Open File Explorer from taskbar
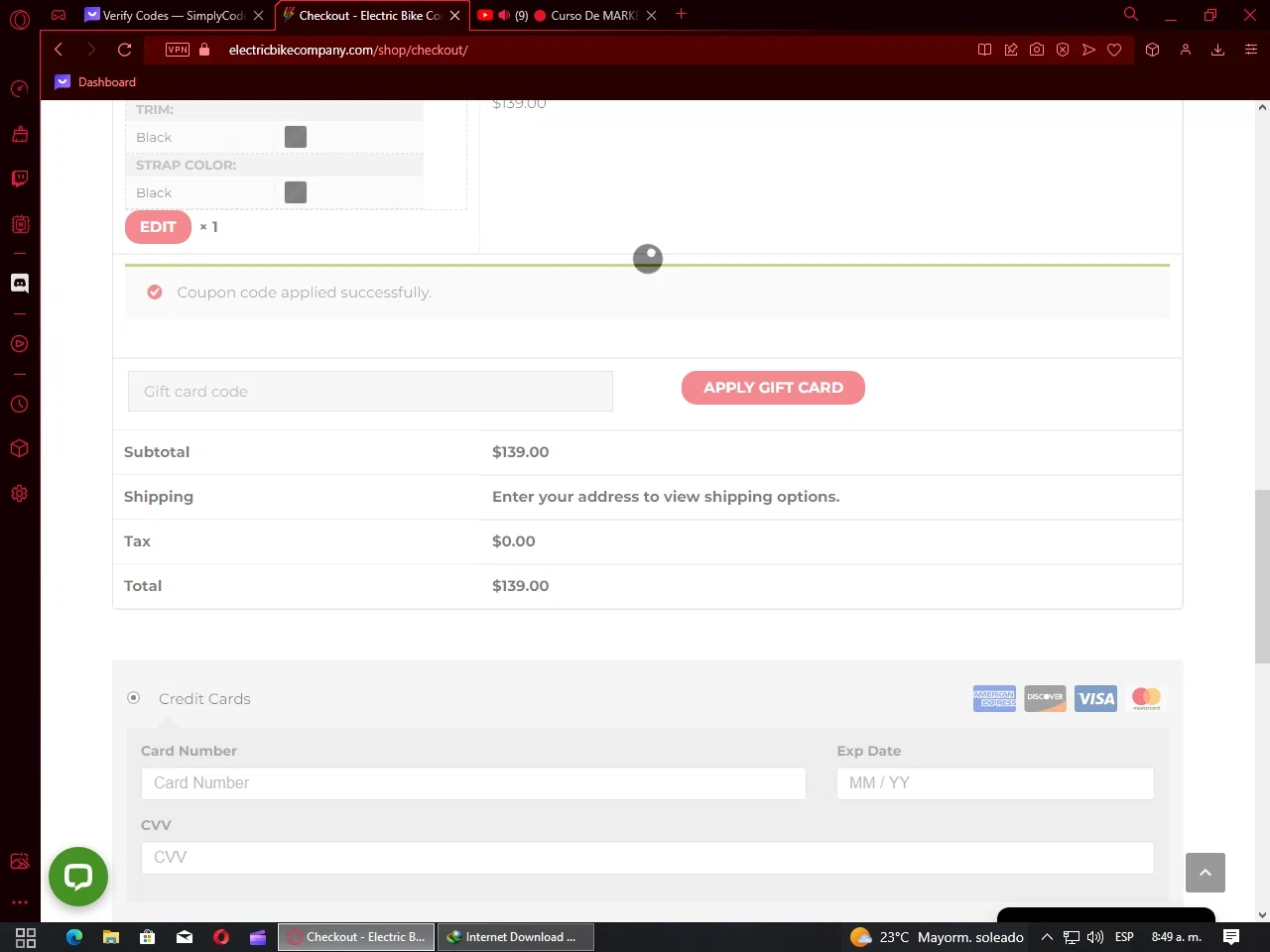Screen dimensions: 1270x952 (x=111, y=937)
